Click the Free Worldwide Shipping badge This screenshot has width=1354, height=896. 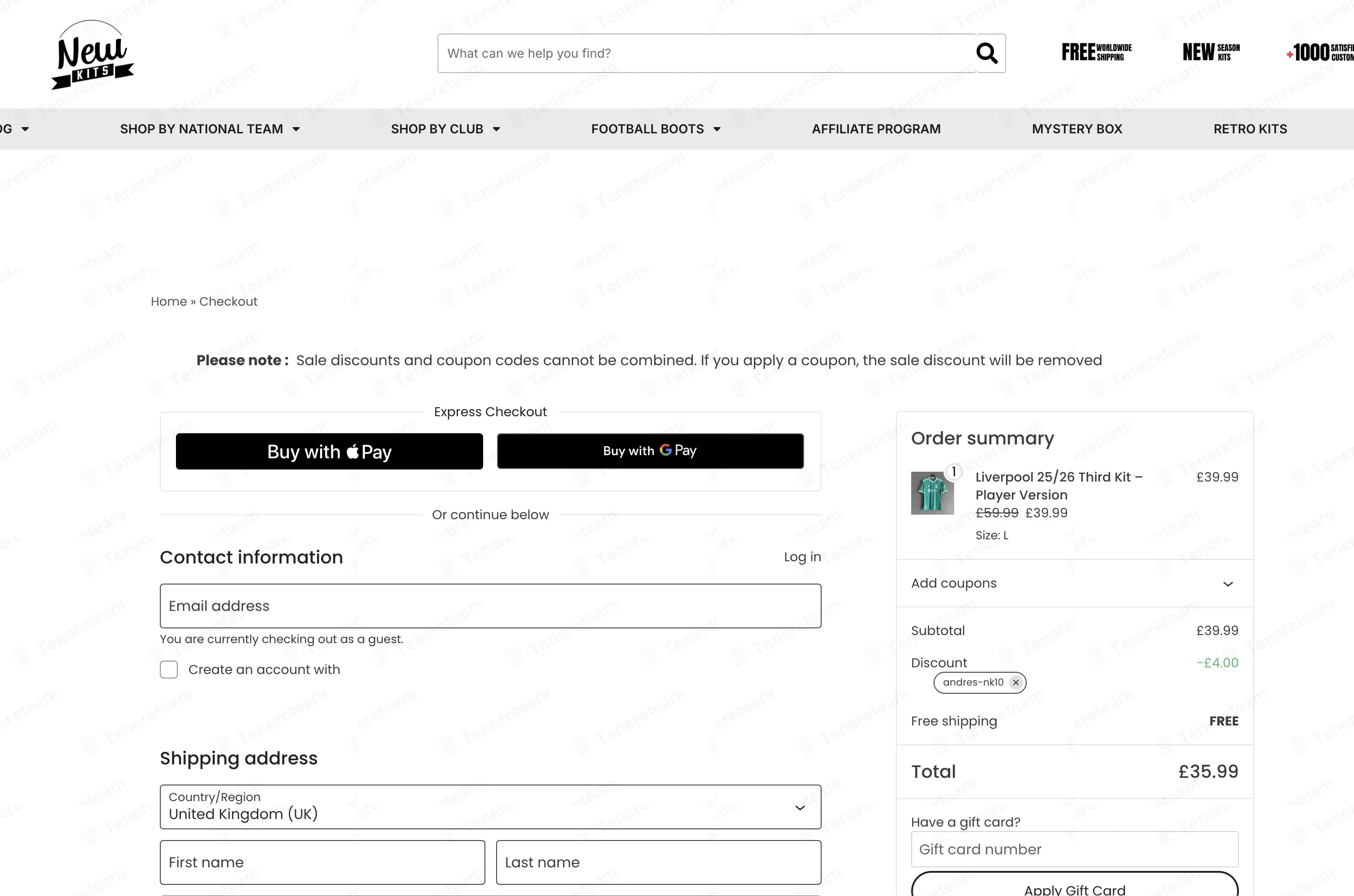[x=1096, y=52]
